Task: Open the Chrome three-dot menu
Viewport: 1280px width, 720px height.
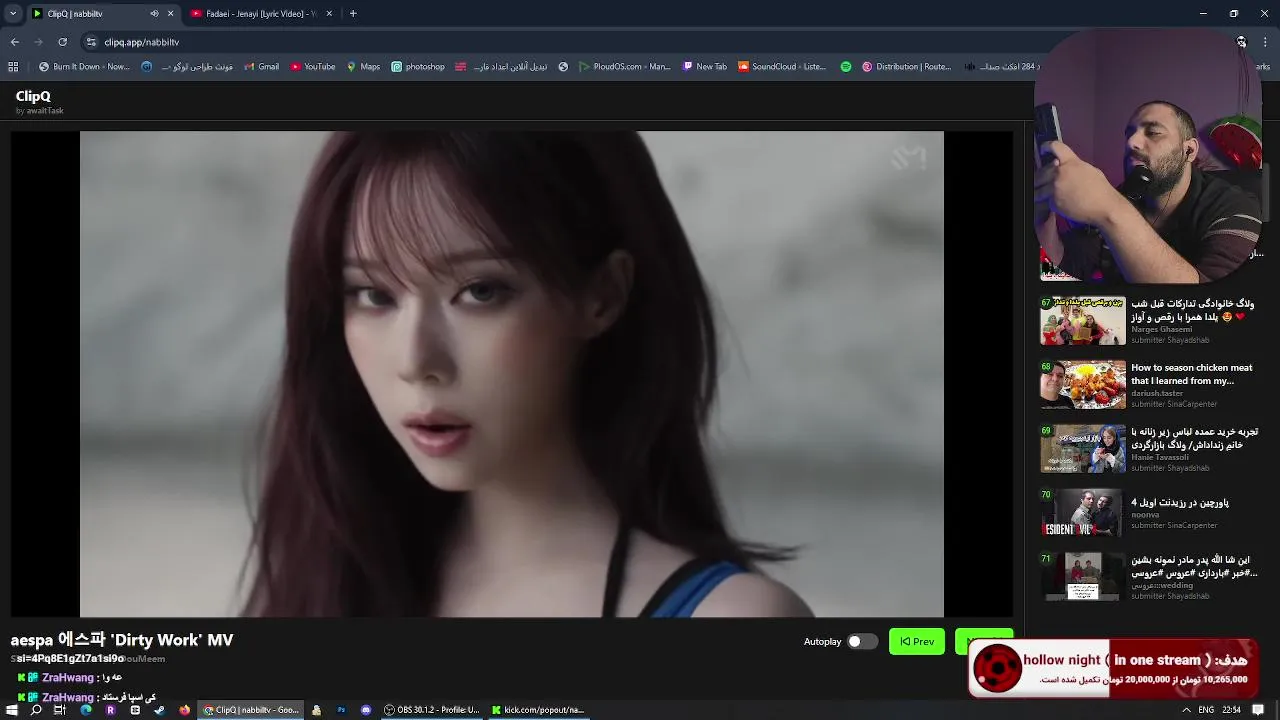Action: (x=1265, y=42)
